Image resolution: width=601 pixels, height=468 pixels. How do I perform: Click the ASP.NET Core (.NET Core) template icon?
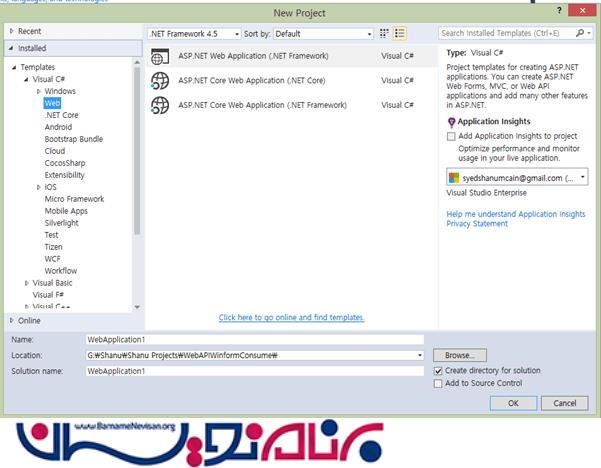(159, 81)
